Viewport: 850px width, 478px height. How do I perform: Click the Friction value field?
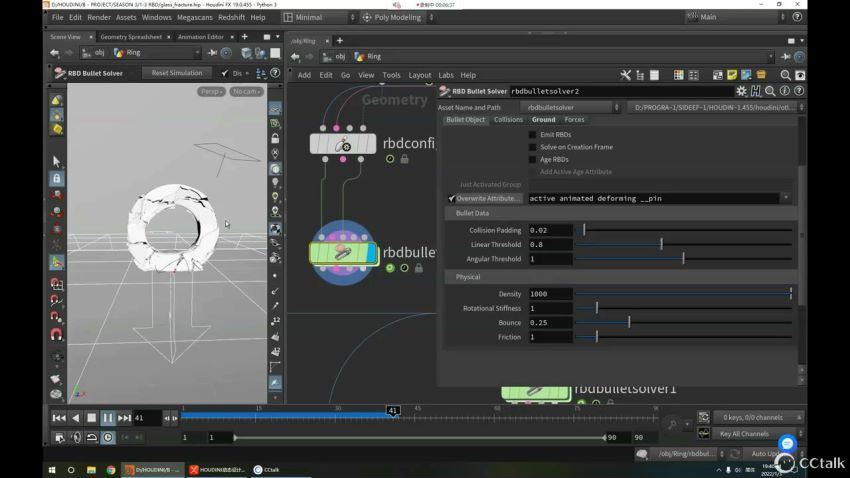(550, 337)
